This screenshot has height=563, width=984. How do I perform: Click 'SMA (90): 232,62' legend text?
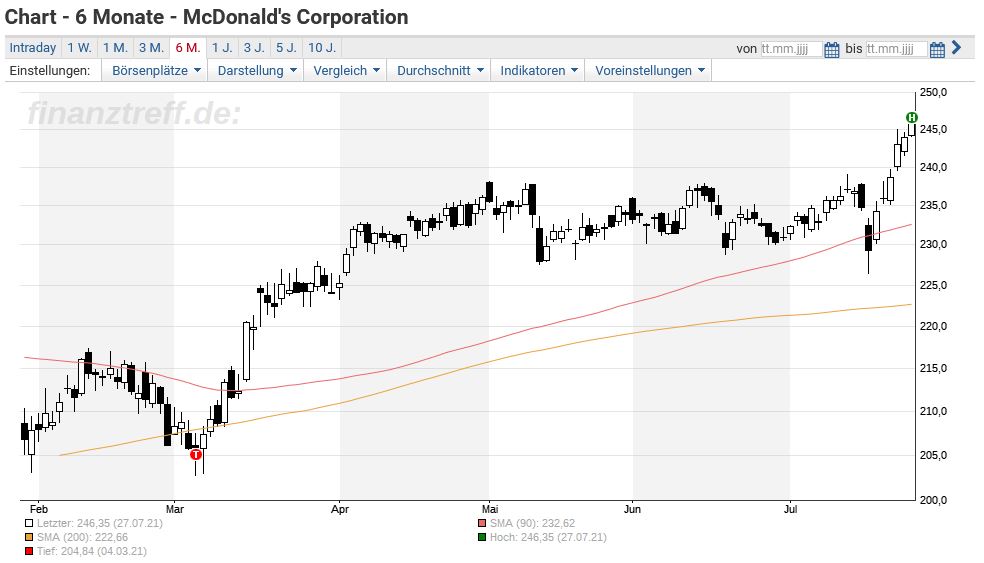[532, 523]
